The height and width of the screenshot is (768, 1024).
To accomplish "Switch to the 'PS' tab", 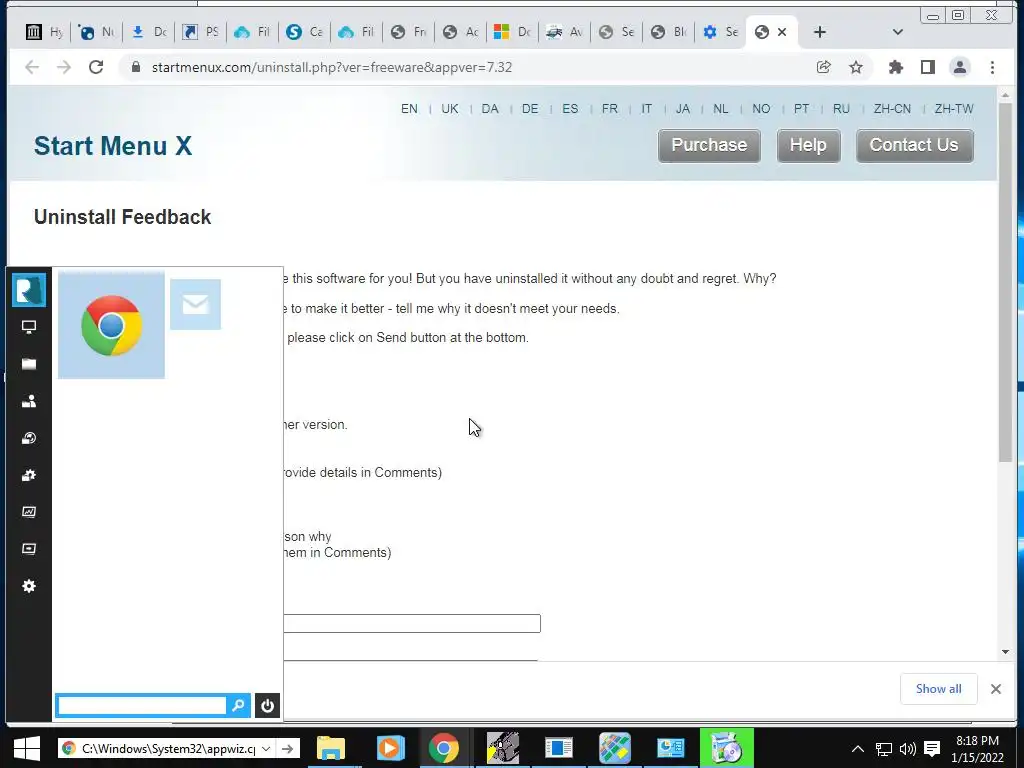I will [x=200, y=32].
